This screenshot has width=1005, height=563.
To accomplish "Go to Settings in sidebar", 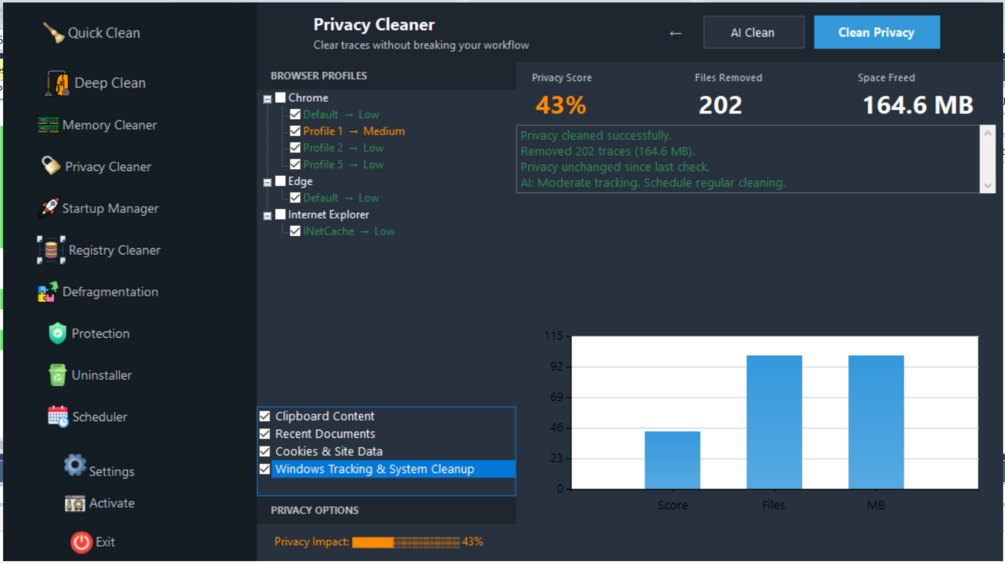I will coord(99,466).
